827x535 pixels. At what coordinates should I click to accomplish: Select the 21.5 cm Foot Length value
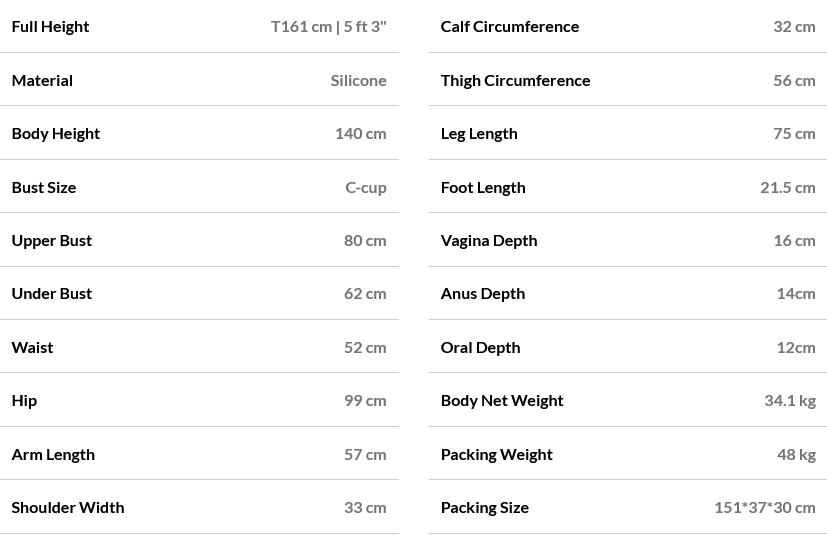[x=788, y=187]
